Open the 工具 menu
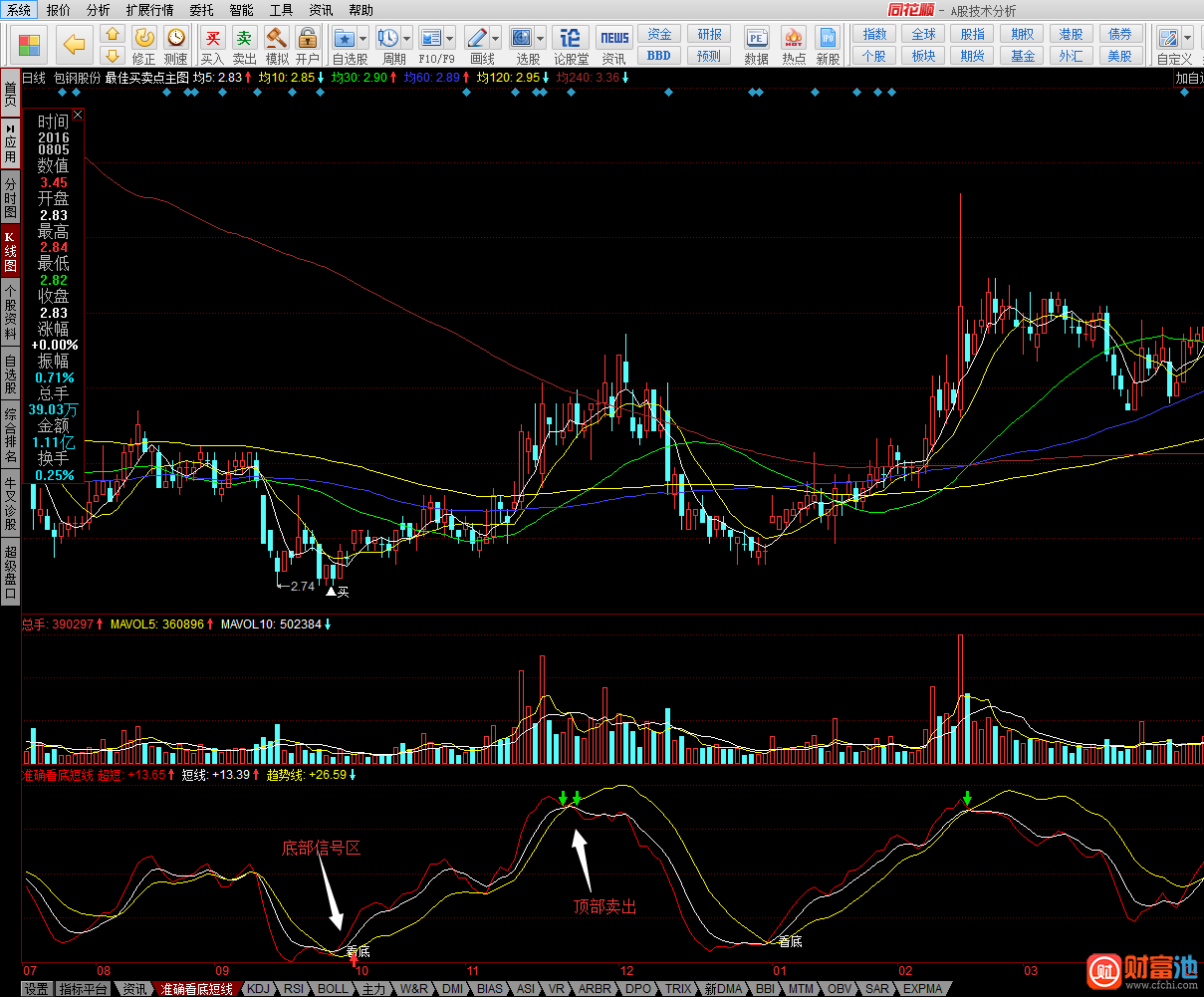Screen dimensions: 1204x997 pos(282,10)
